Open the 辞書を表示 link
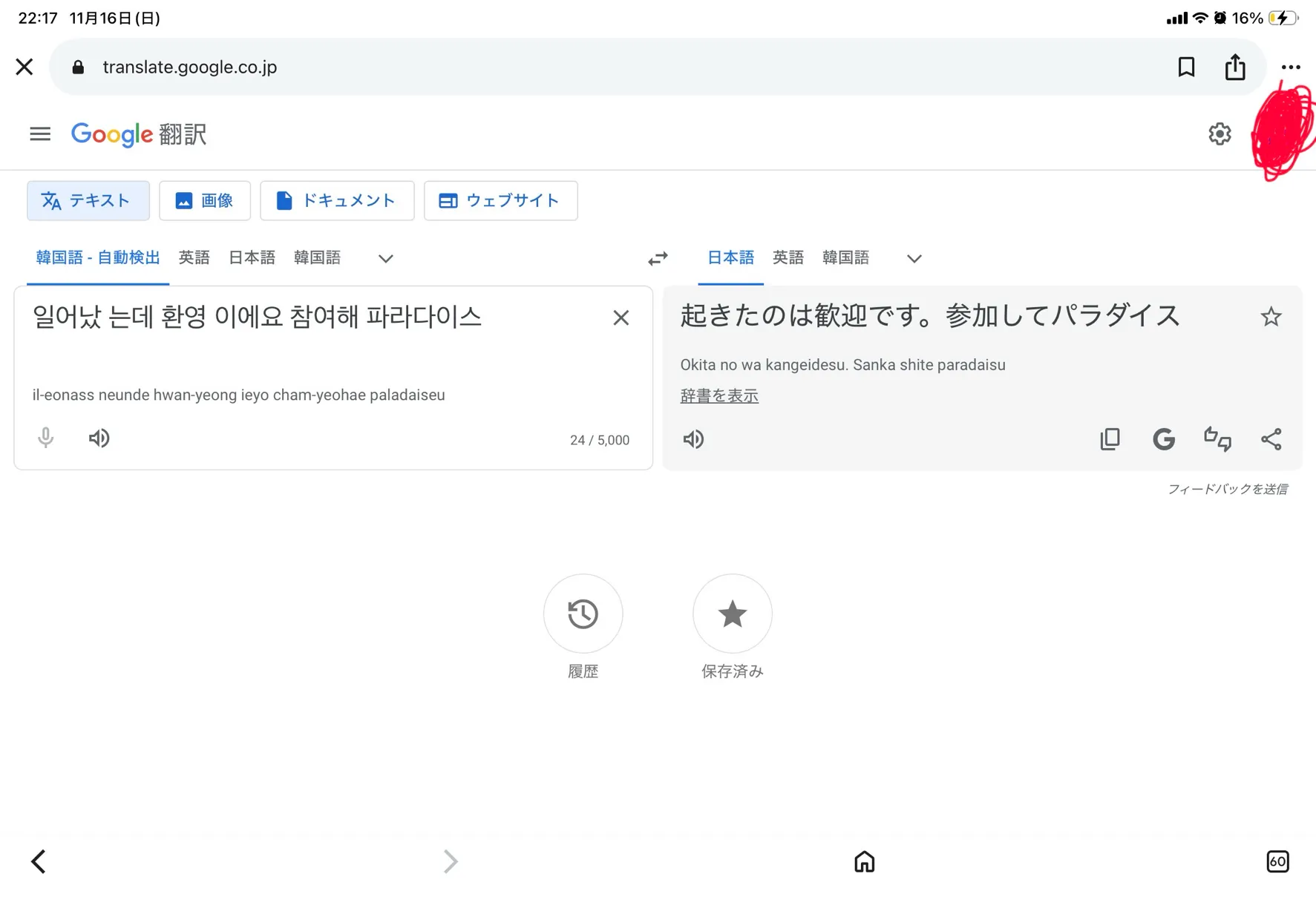This screenshot has height=914, width=1316. pos(719,395)
